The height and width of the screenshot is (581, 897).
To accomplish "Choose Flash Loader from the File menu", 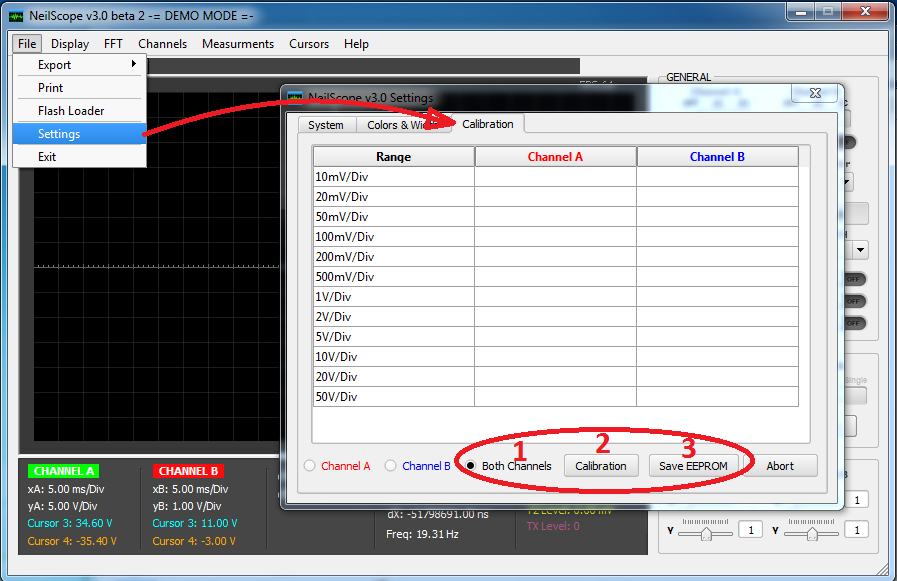I will pos(80,111).
